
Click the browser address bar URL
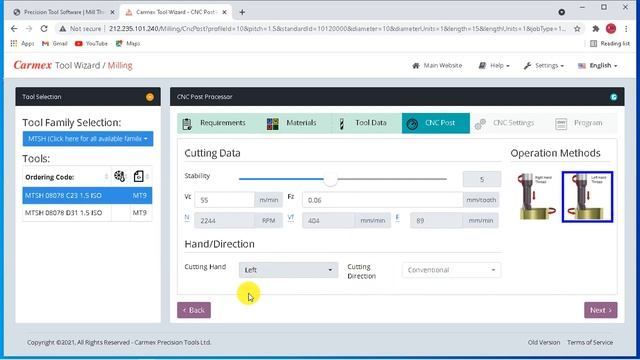click(337, 29)
